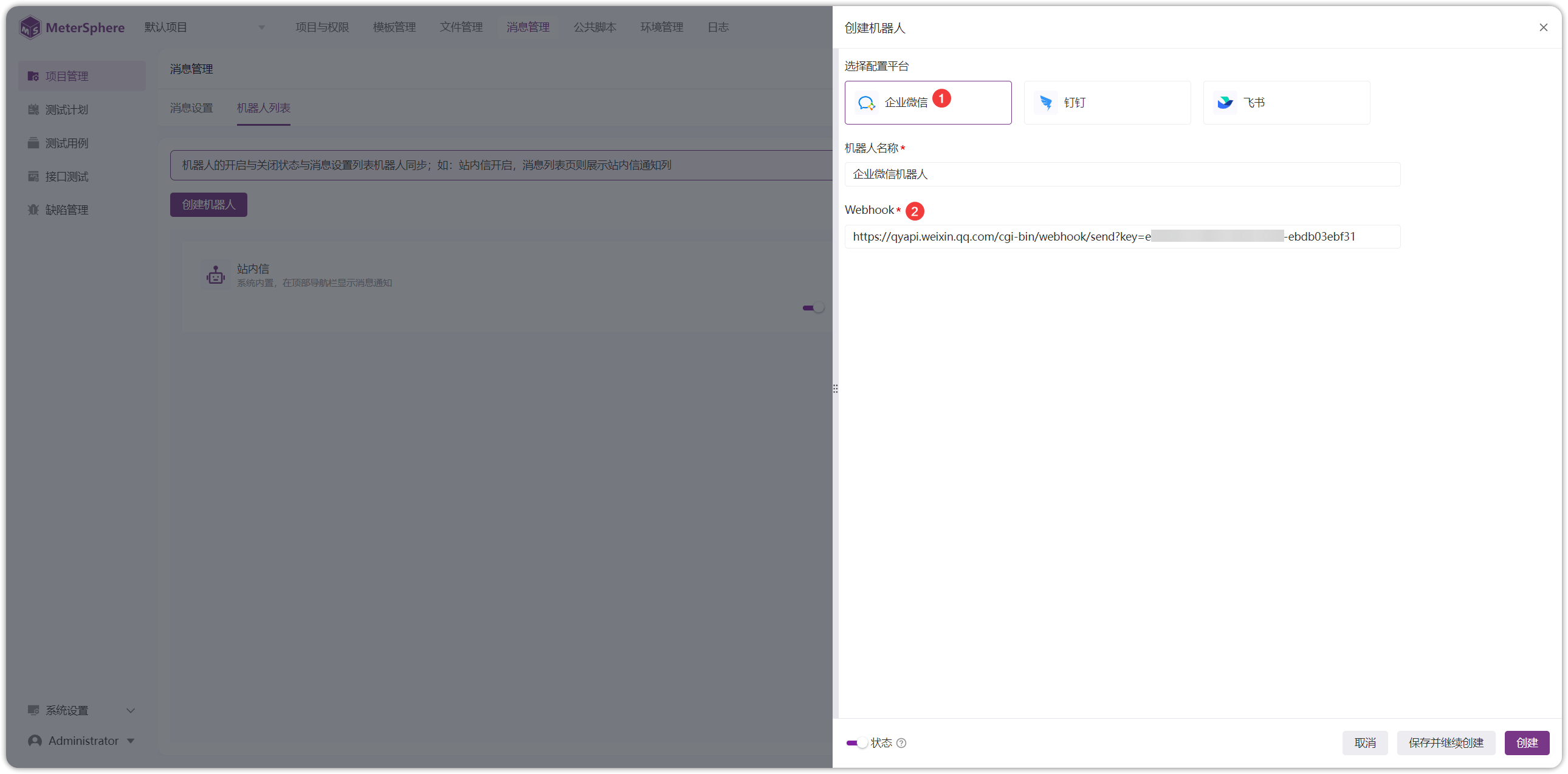Click the 系统设置 sidebar icon
Image resolution: width=1568 pixels, height=774 pixels.
33,710
